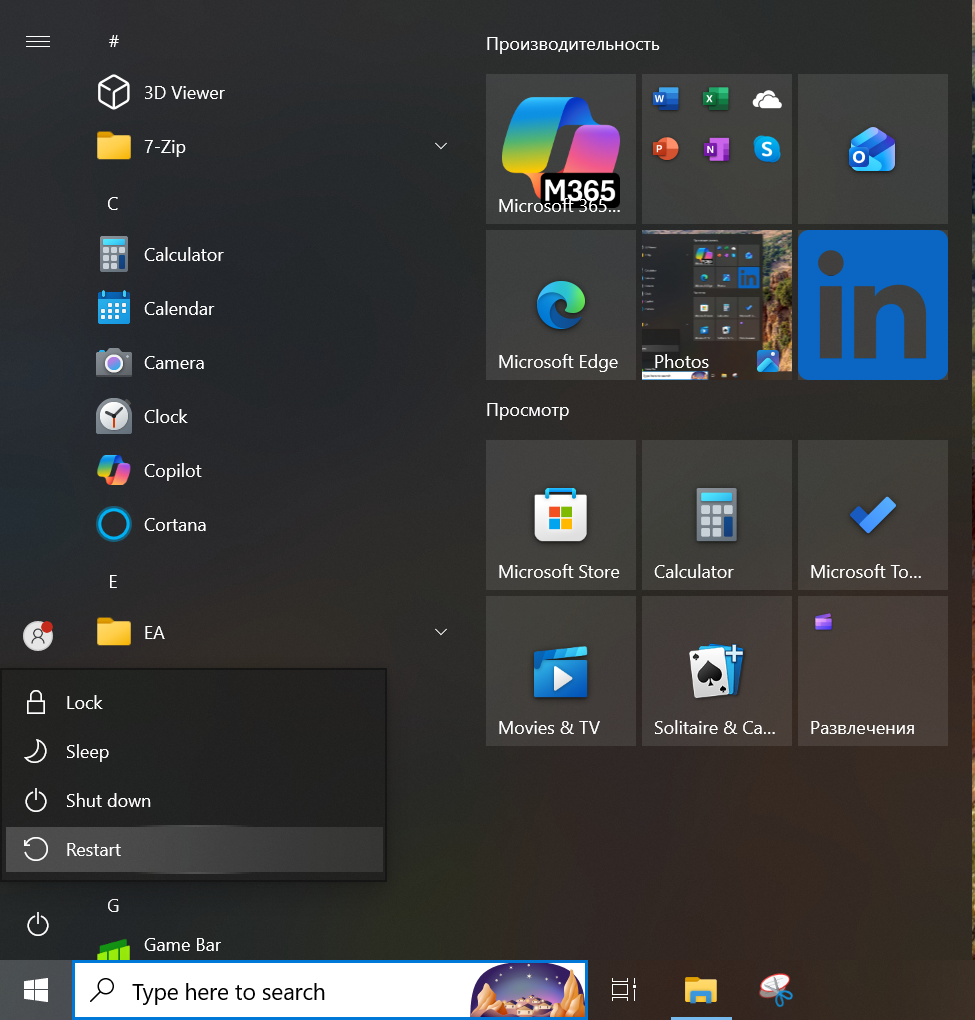
Task: Open the 3D Viewer app
Action: pyautogui.click(x=273, y=92)
